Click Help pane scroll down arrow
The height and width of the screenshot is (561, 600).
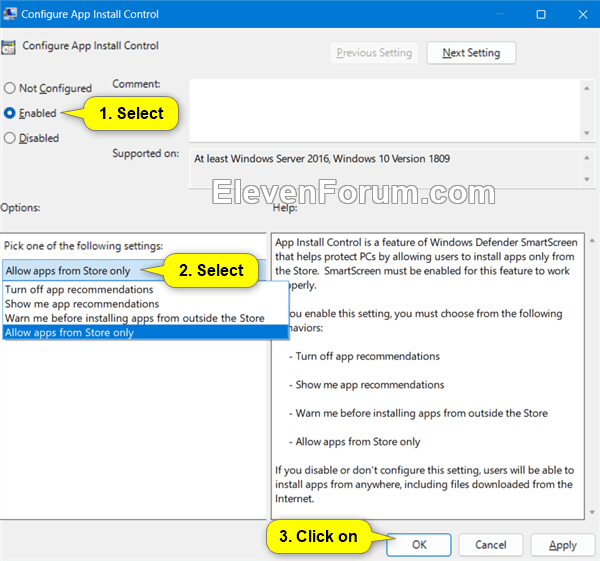[x=592, y=512]
